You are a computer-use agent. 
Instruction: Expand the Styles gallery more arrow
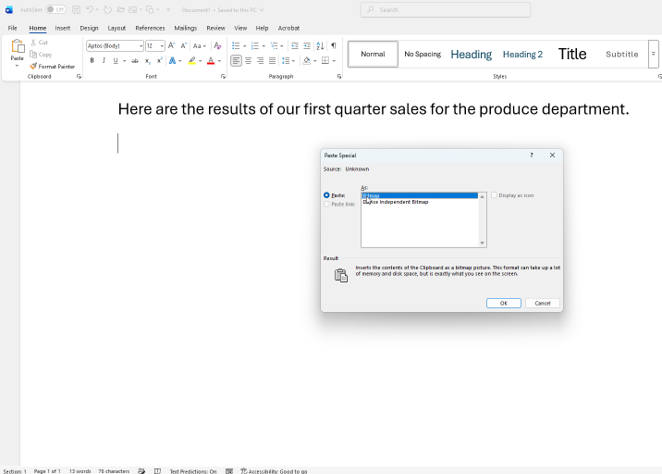point(653,54)
